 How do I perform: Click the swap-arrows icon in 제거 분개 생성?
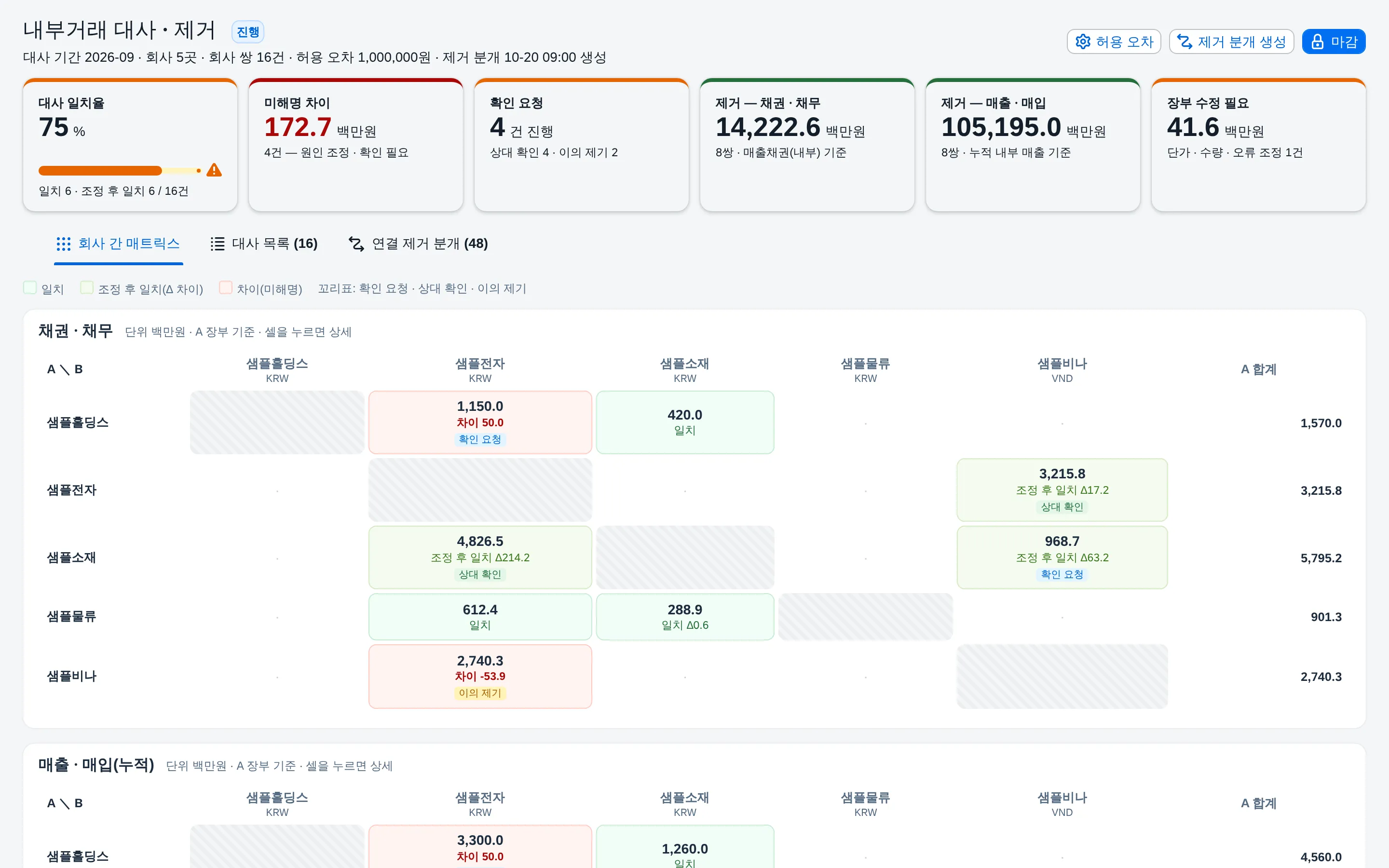pos(1185,41)
